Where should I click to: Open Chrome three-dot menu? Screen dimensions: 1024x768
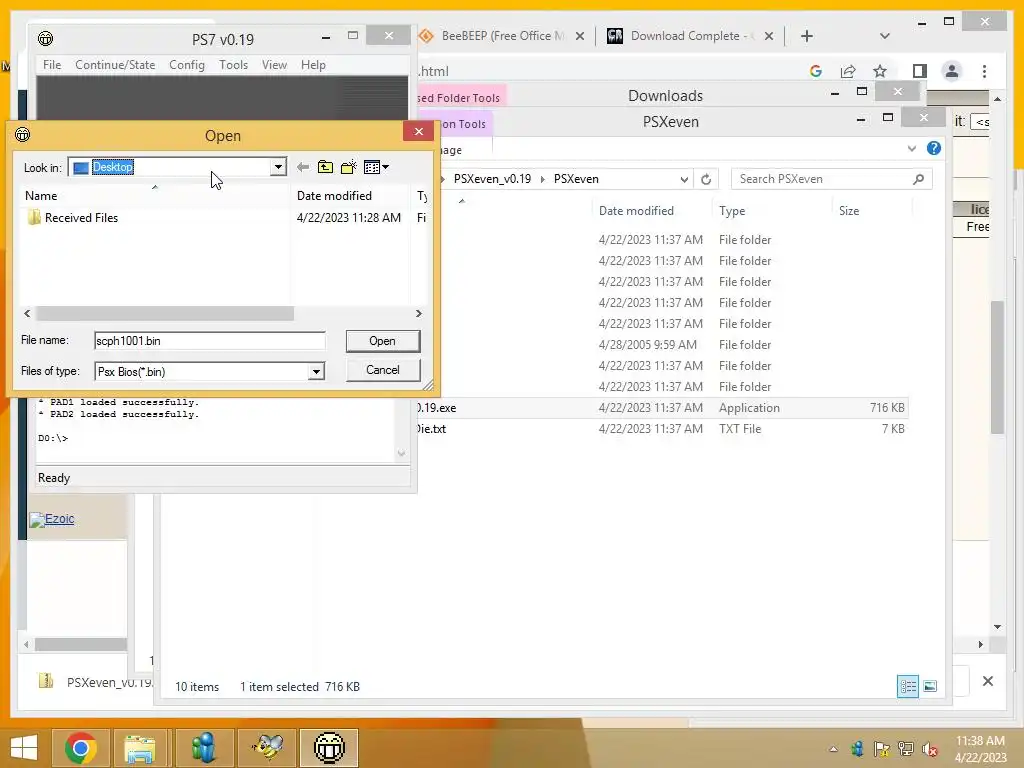(985, 71)
